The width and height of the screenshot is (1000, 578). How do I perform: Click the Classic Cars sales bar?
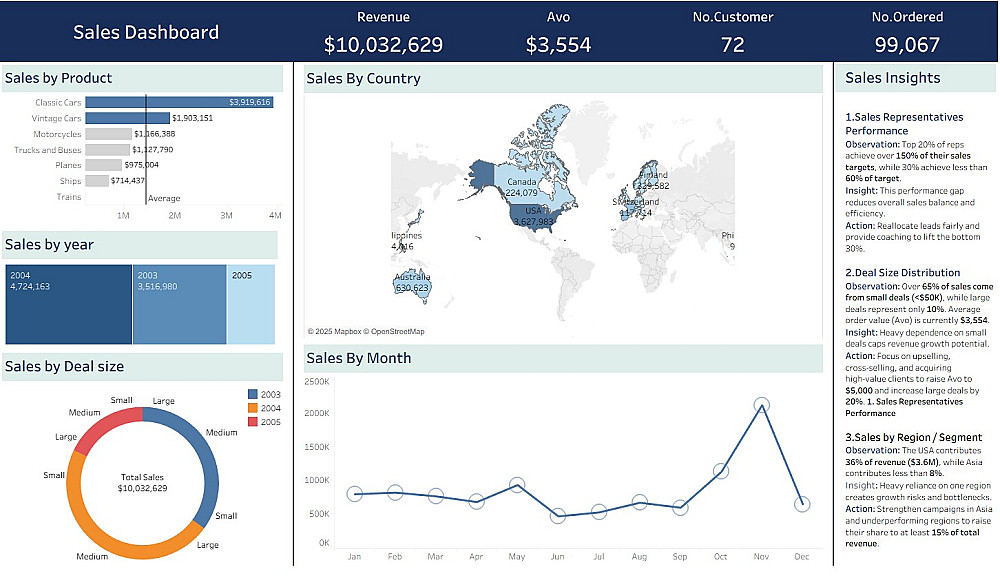(178, 102)
